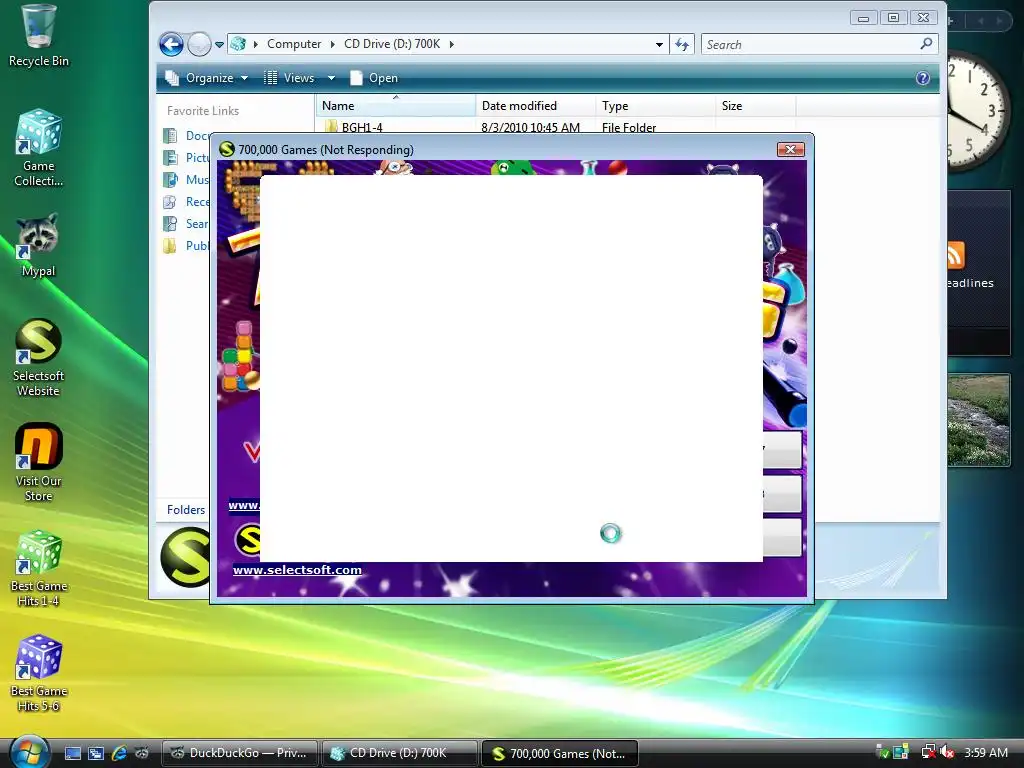This screenshot has height=768, width=1024.
Task: Close the 700,000 Games not responding window
Action: click(790, 150)
